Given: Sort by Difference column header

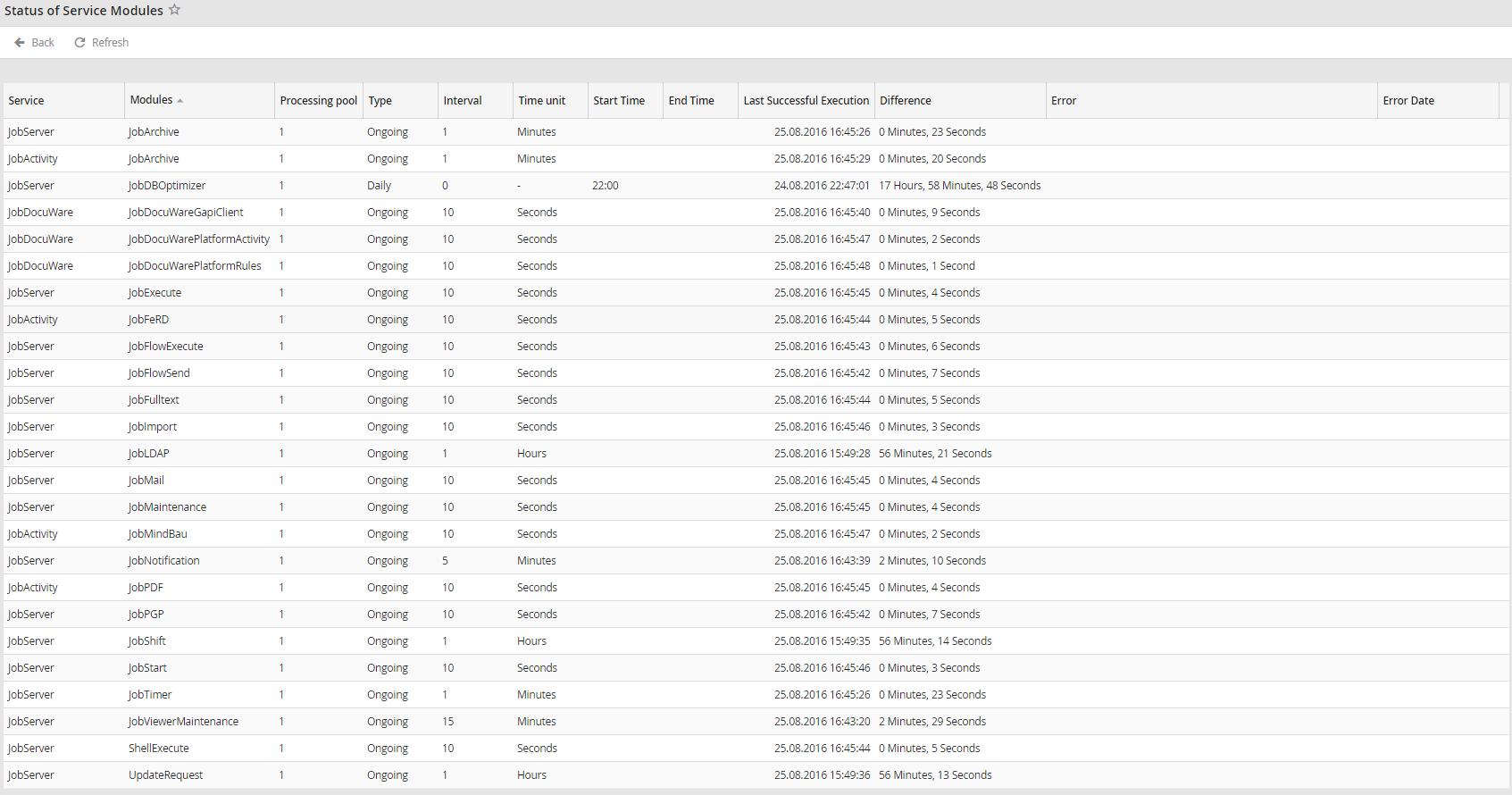Looking at the screenshot, I should coord(960,100).
